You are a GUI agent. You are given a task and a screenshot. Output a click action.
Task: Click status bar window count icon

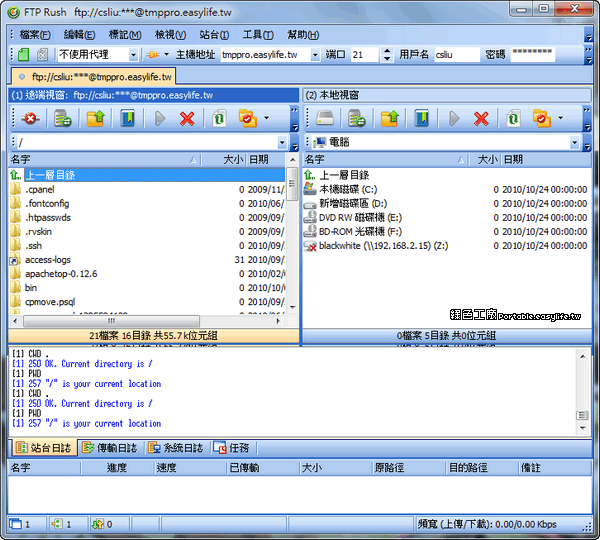tap(15, 524)
